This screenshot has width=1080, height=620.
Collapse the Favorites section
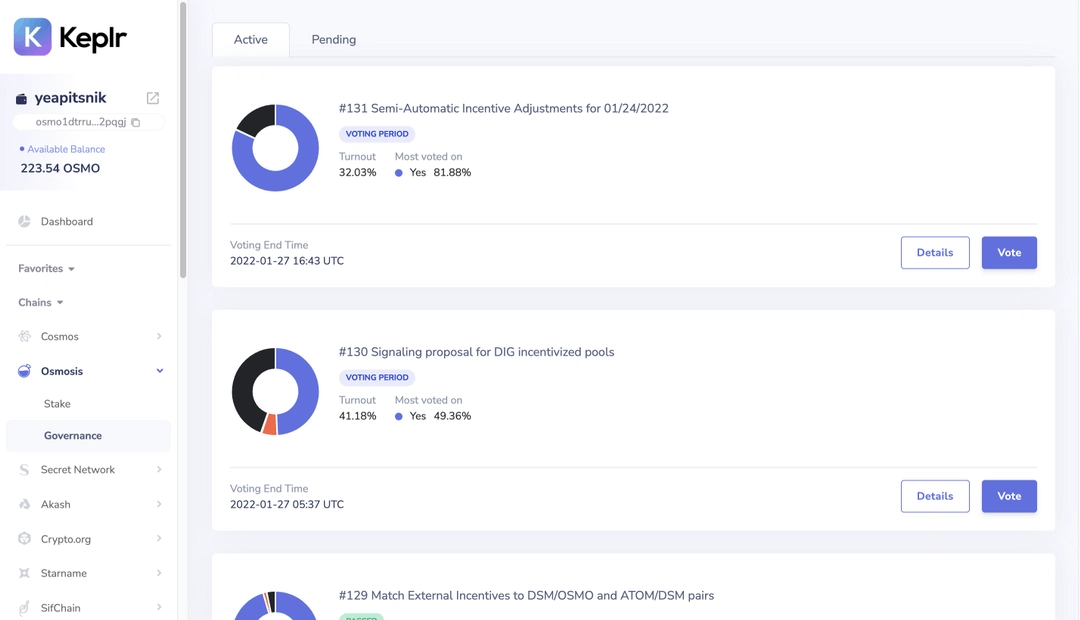pos(71,269)
